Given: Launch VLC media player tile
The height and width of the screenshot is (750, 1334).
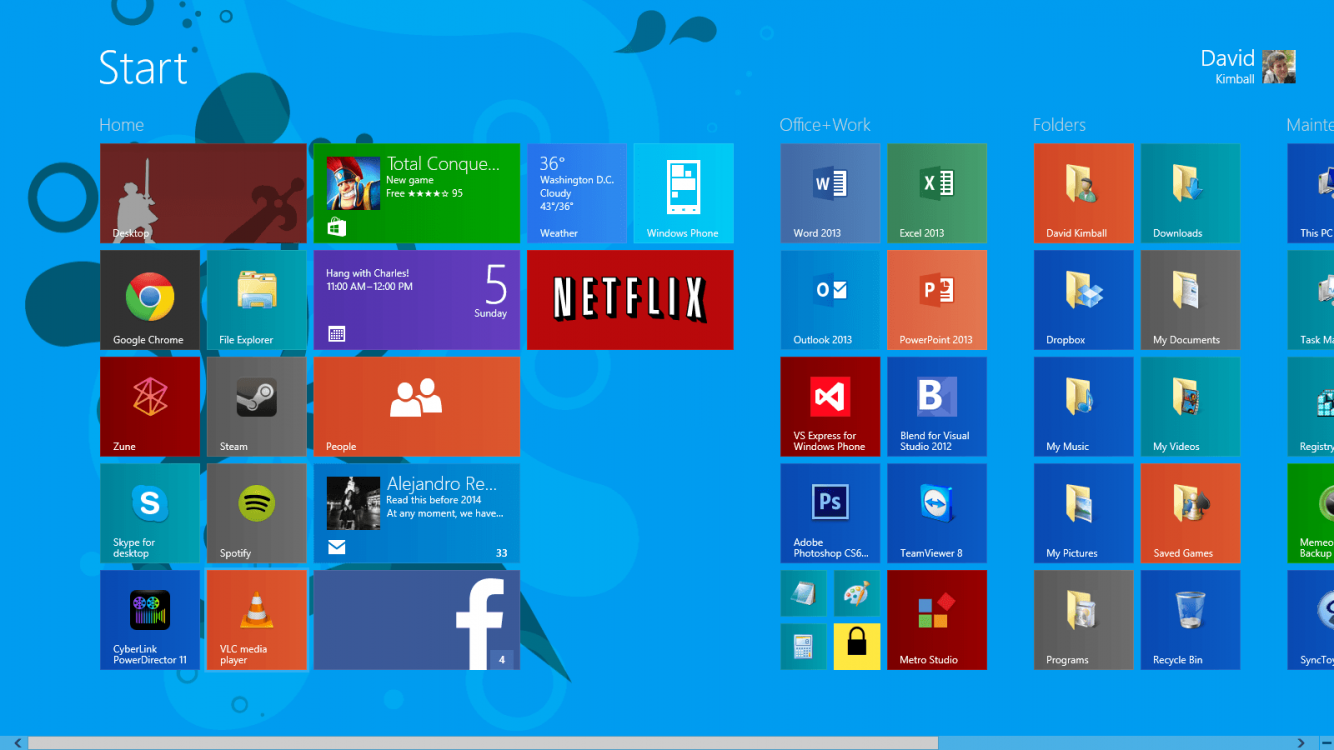Looking at the screenshot, I should pos(257,620).
